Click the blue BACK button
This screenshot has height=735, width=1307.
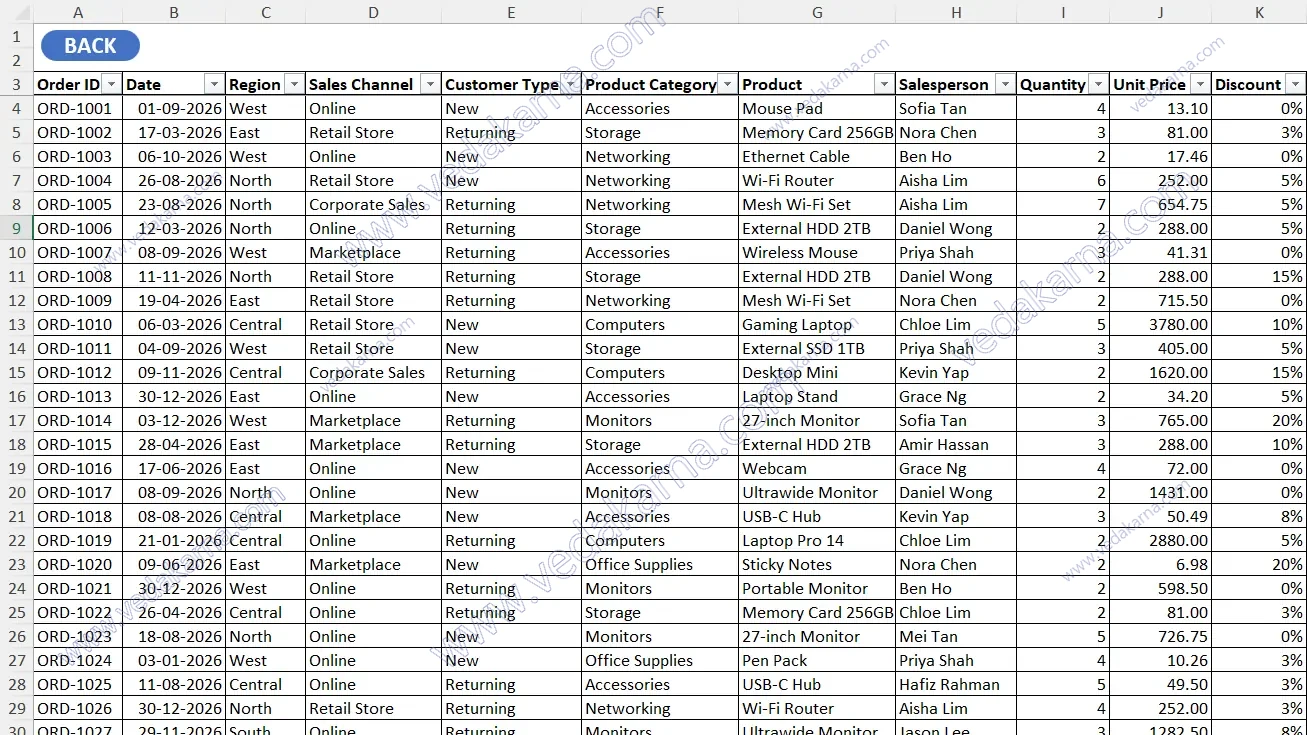(90, 46)
